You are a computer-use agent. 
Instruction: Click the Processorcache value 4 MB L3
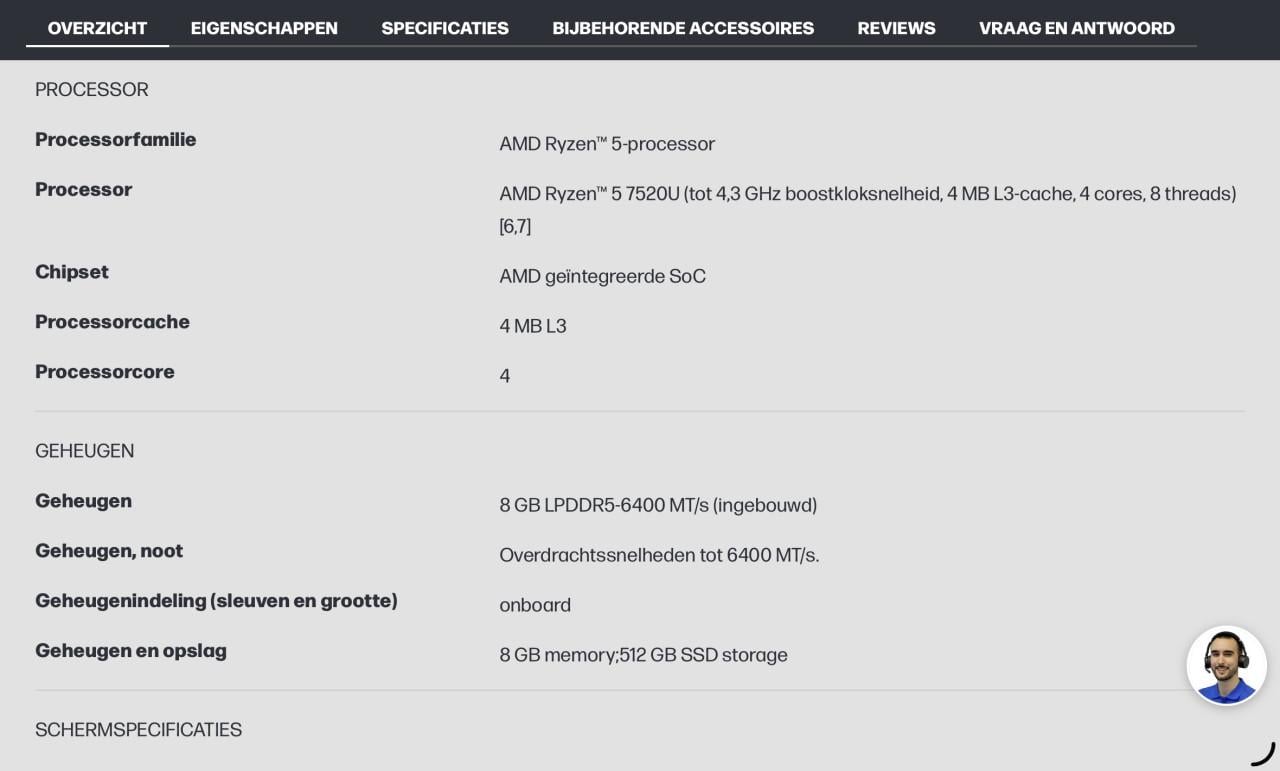coord(533,326)
